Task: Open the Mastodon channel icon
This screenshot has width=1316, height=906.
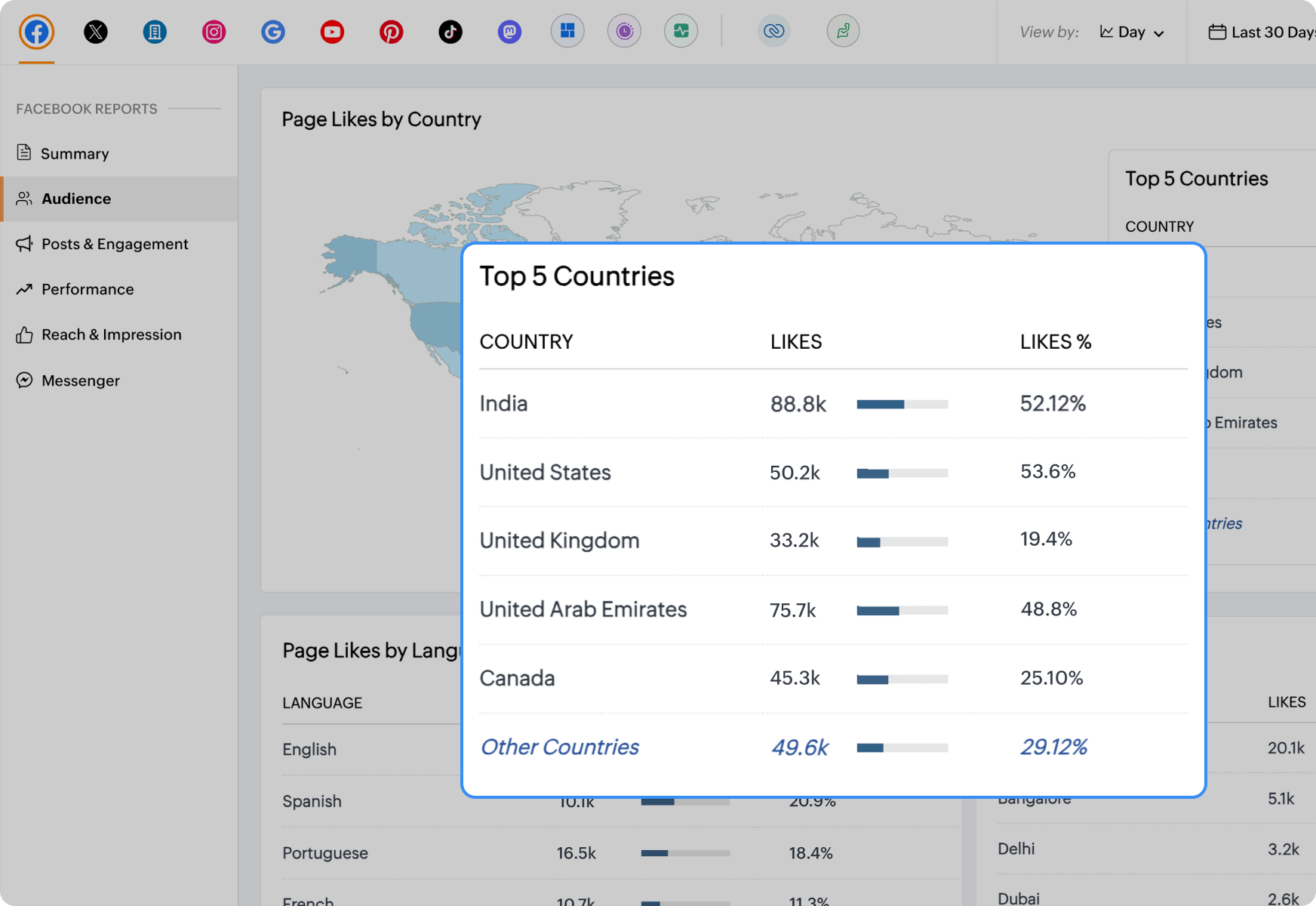Action: click(509, 31)
